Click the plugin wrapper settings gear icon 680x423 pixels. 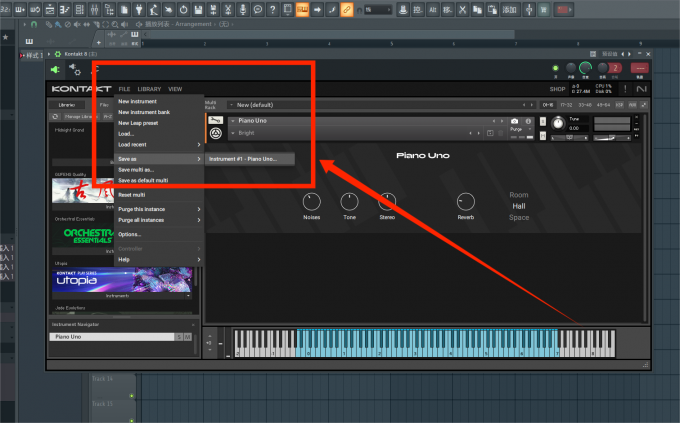(75, 69)
